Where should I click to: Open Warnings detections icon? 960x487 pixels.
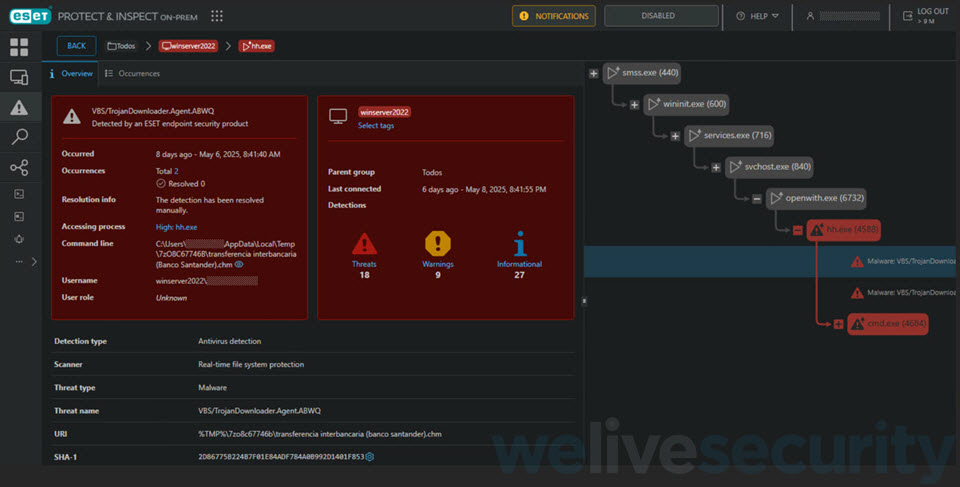pos(438,243)
